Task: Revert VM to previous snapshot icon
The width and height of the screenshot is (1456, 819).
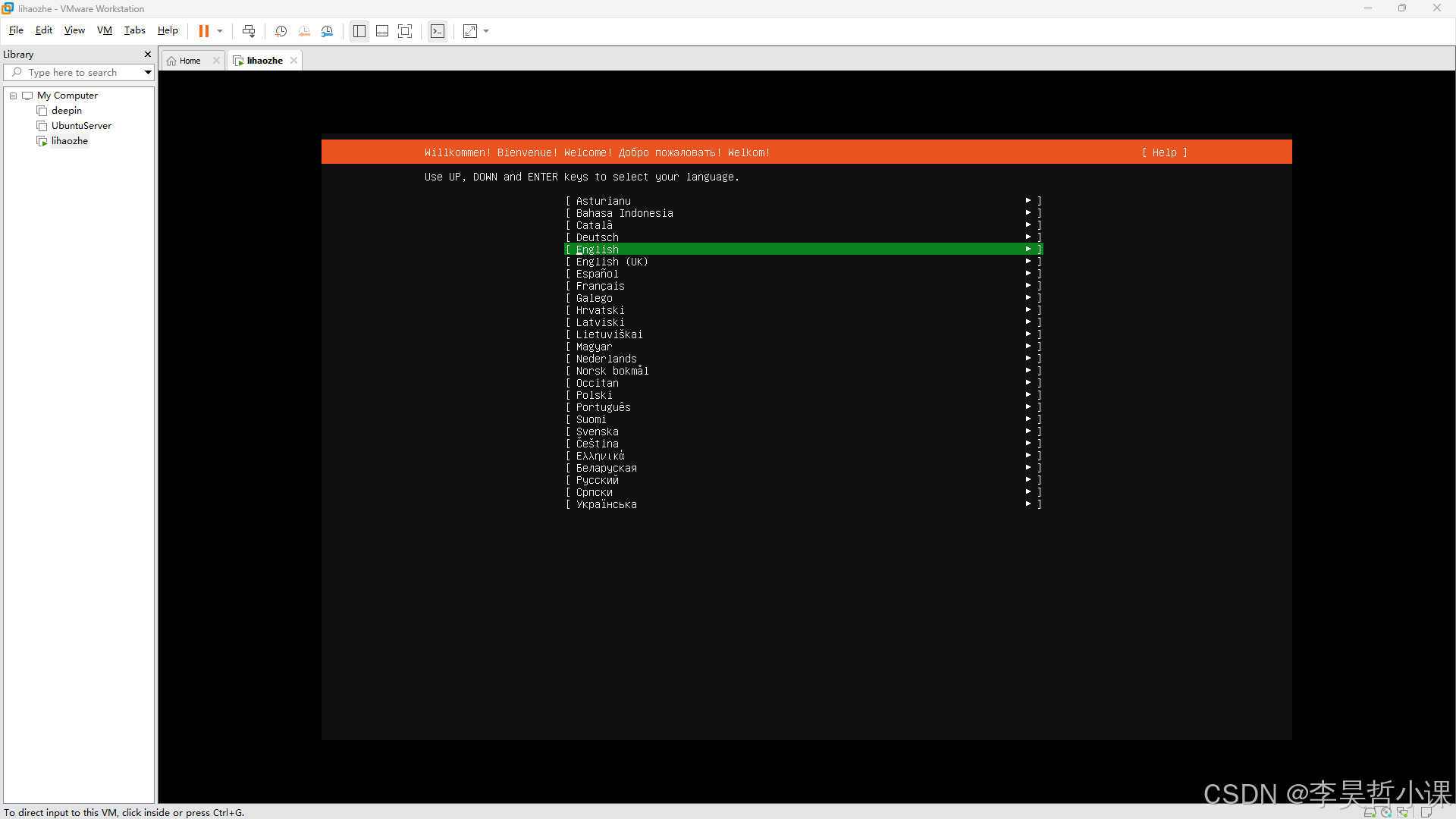Action: [304, 31]
